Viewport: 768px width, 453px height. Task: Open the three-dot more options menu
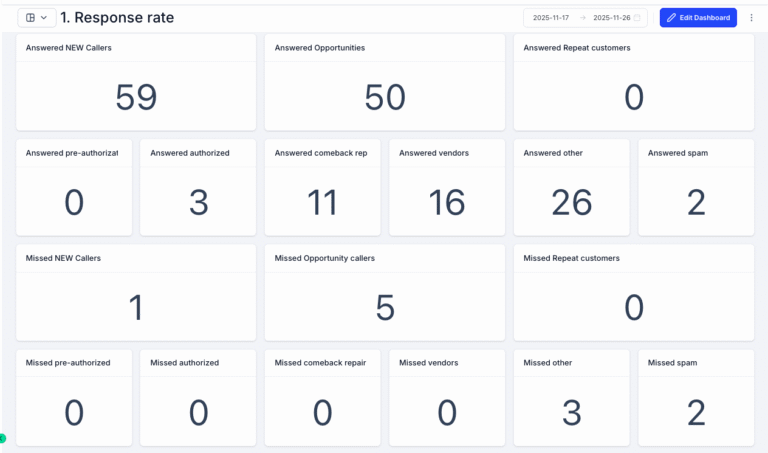tap(751, 18)
